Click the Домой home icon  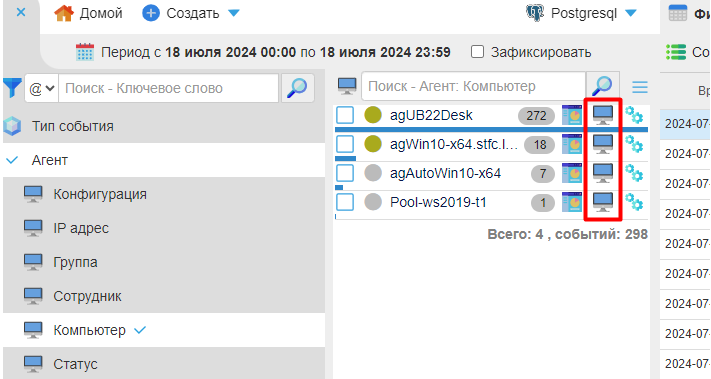coord(63,13)
